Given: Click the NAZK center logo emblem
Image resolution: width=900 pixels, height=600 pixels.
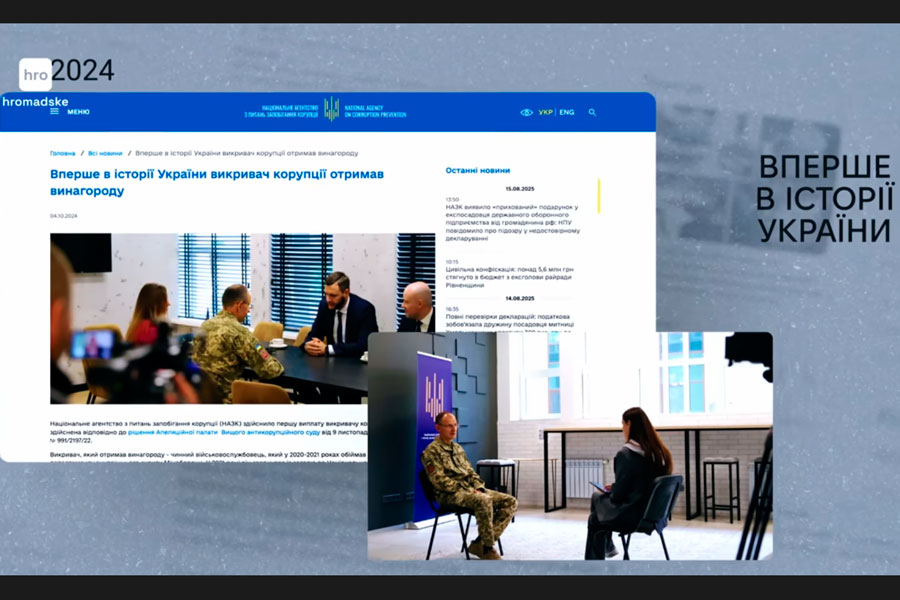Looking at the screenshot, I should pyautogui.click(x=331, y=109).
